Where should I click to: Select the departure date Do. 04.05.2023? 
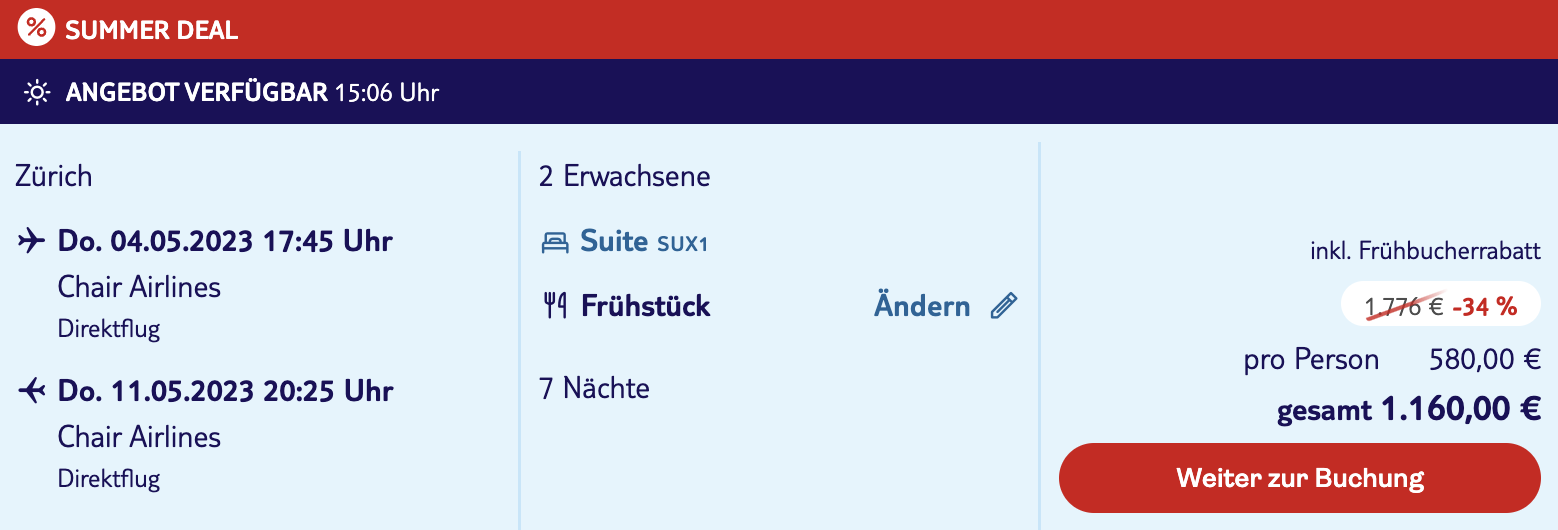pyautogui.click(x=154, y=241)
